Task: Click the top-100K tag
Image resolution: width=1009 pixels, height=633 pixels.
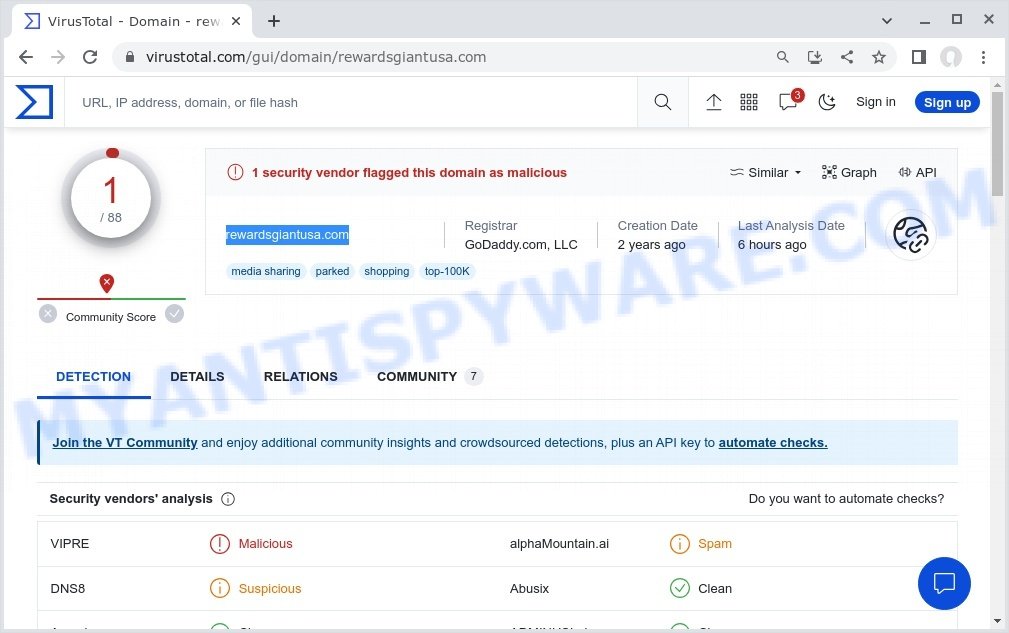Action: pyautogui.click(x=447, y=271)
